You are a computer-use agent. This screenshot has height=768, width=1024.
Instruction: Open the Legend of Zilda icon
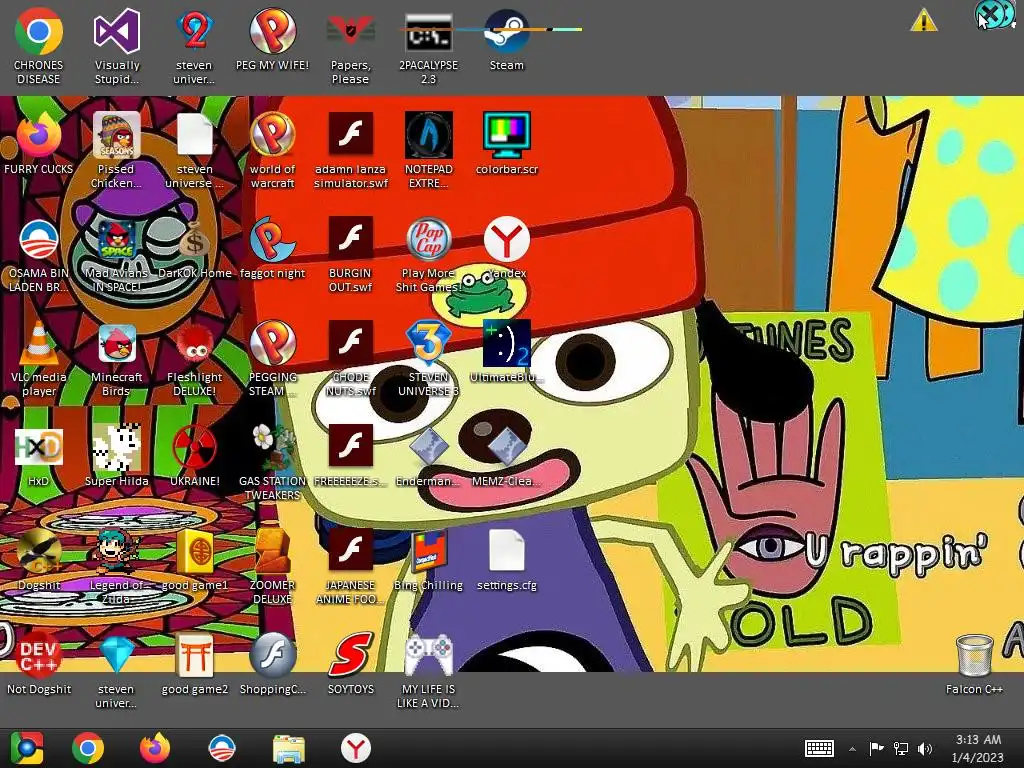116,551
